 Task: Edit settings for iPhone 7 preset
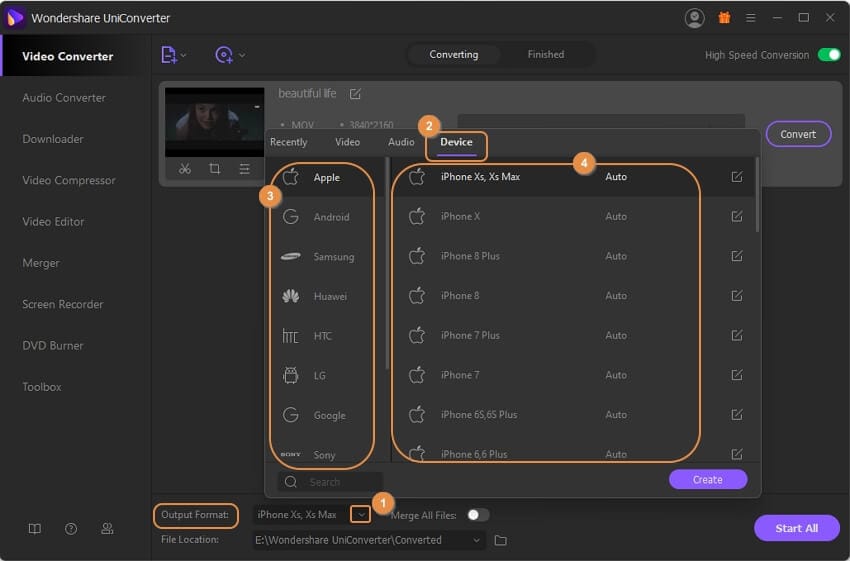[737, 375]
